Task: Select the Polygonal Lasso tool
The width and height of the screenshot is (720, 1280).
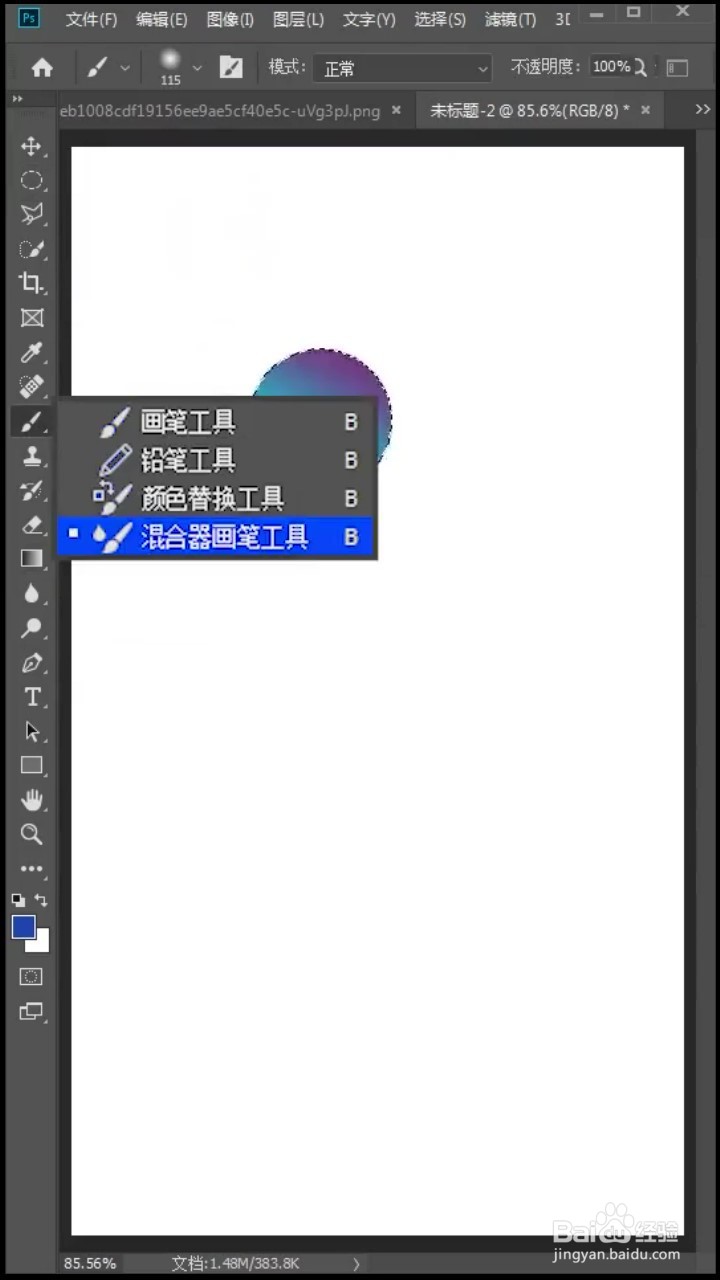Action: click(x=32, y=215)
